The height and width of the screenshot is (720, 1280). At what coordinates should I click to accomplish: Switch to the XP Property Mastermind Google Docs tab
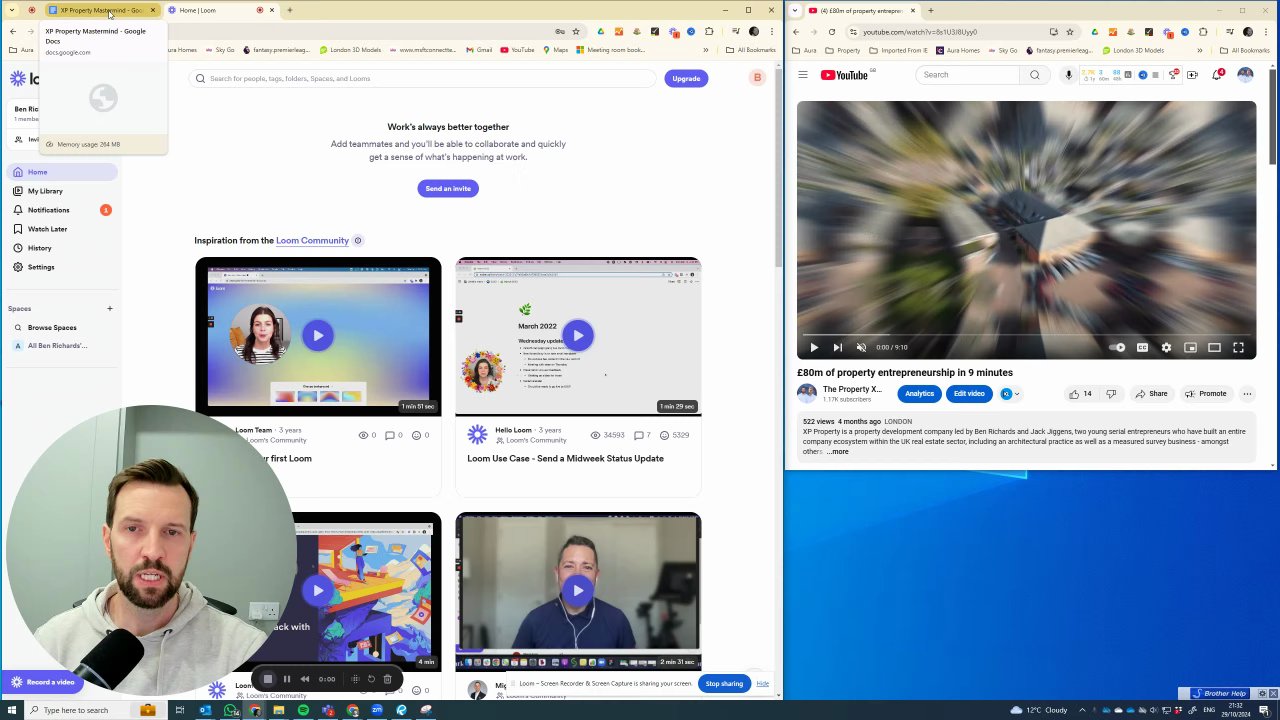[101, 10]
